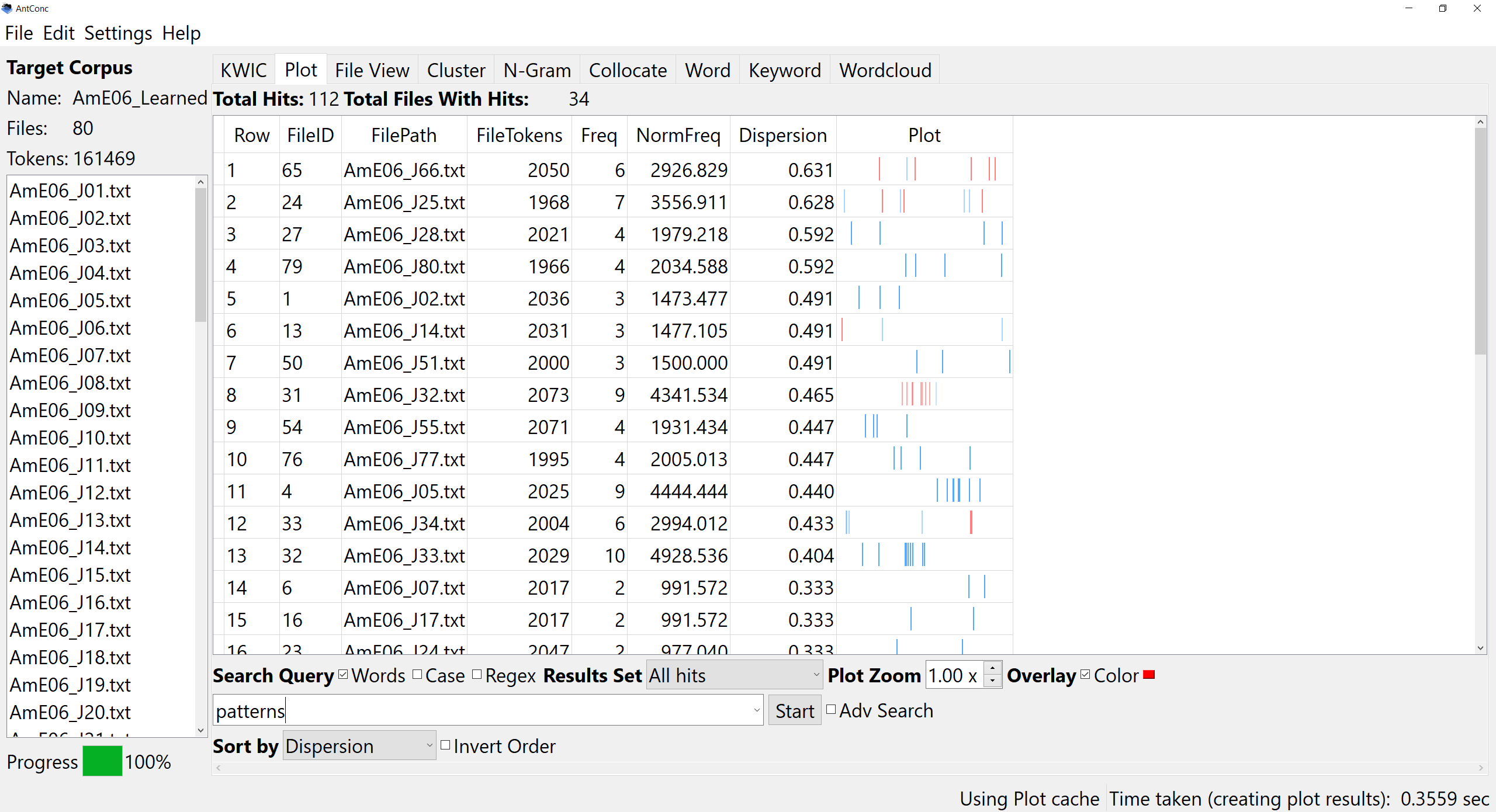
Task: Enable Invert Order checkbox
Action: click(445, 745)
